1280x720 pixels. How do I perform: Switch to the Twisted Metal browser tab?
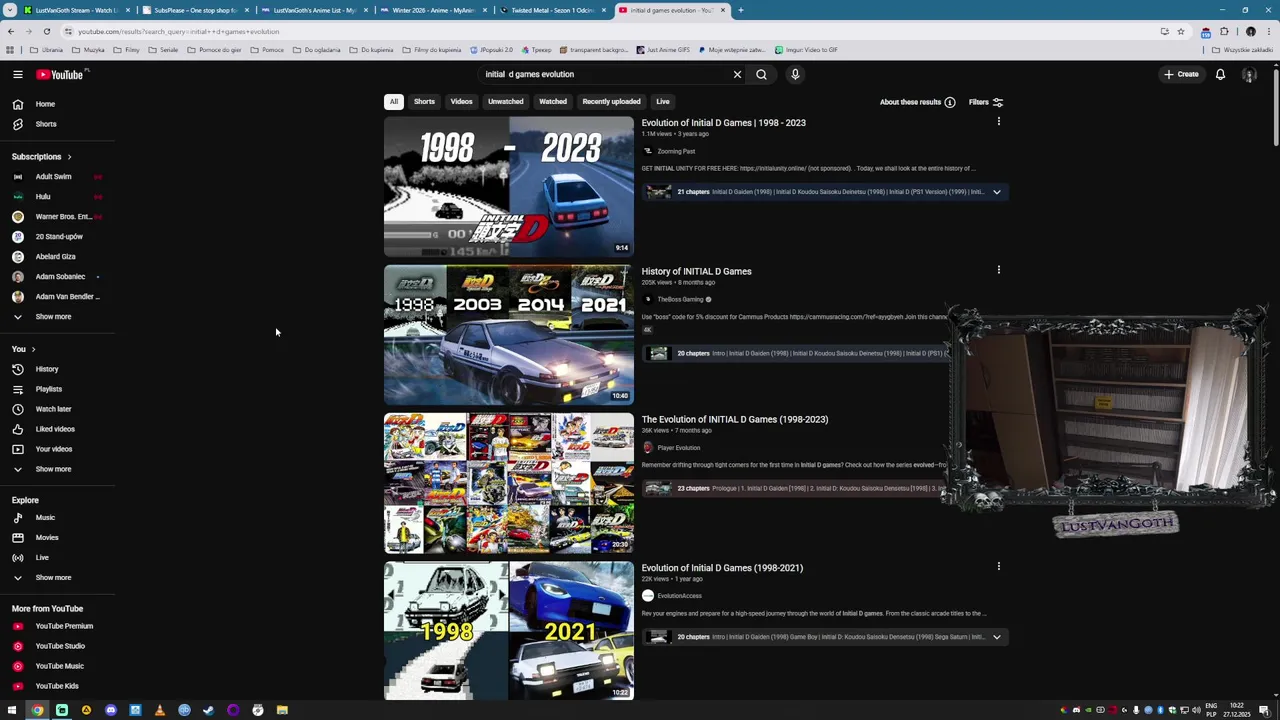click(x=551, y=10)
